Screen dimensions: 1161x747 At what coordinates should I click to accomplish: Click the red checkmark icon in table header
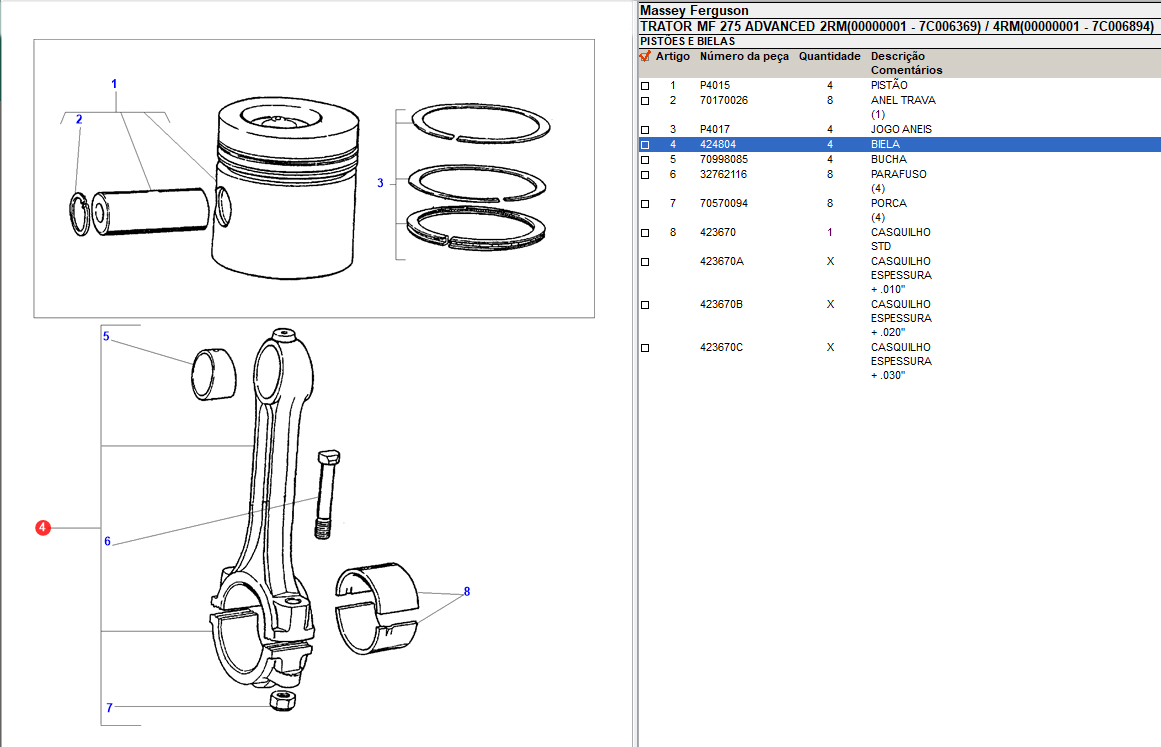[645, 57]
